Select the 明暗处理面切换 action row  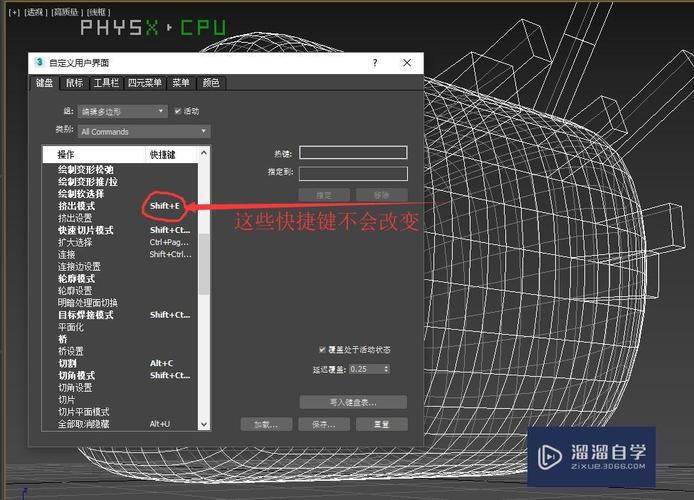120,303
